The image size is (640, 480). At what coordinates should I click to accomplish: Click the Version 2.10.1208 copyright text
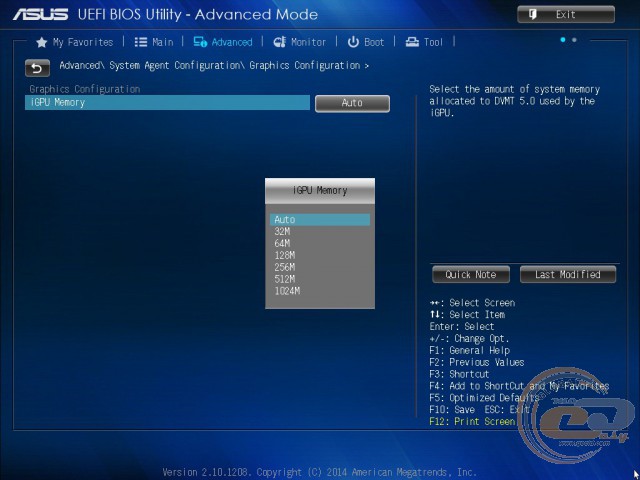click(320, 472)
